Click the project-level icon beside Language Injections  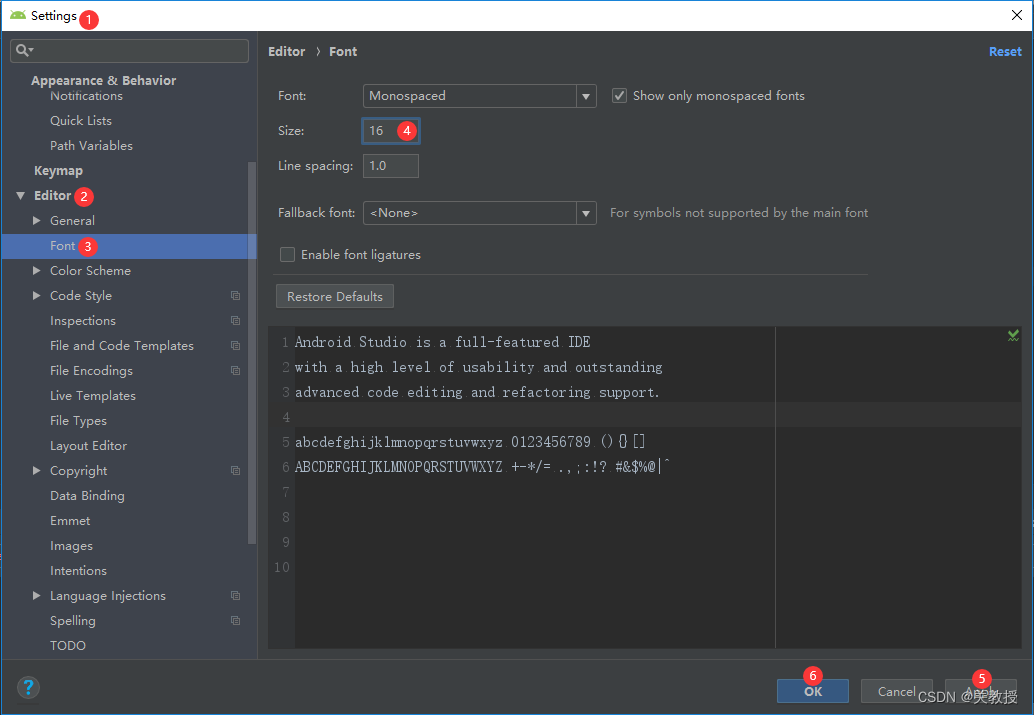(x=235, y=596)
